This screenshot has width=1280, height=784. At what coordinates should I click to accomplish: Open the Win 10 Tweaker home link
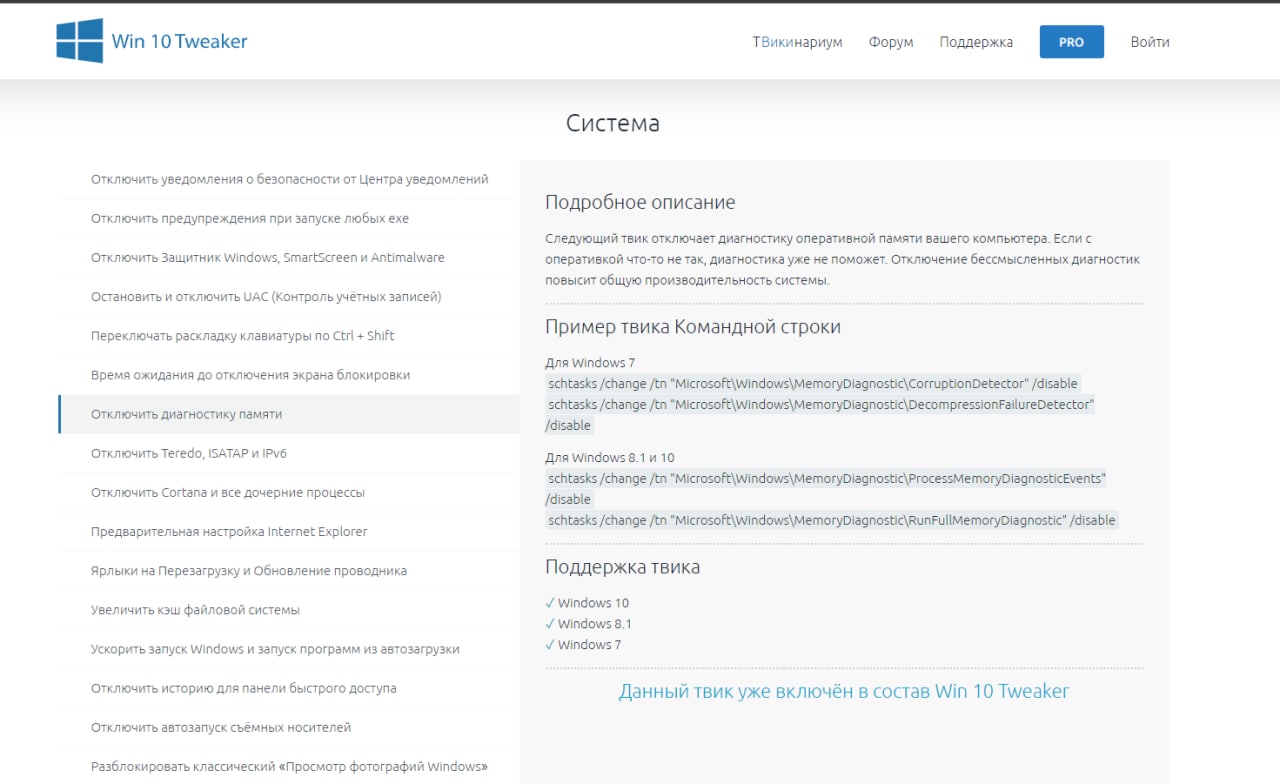tap(179, 41)
